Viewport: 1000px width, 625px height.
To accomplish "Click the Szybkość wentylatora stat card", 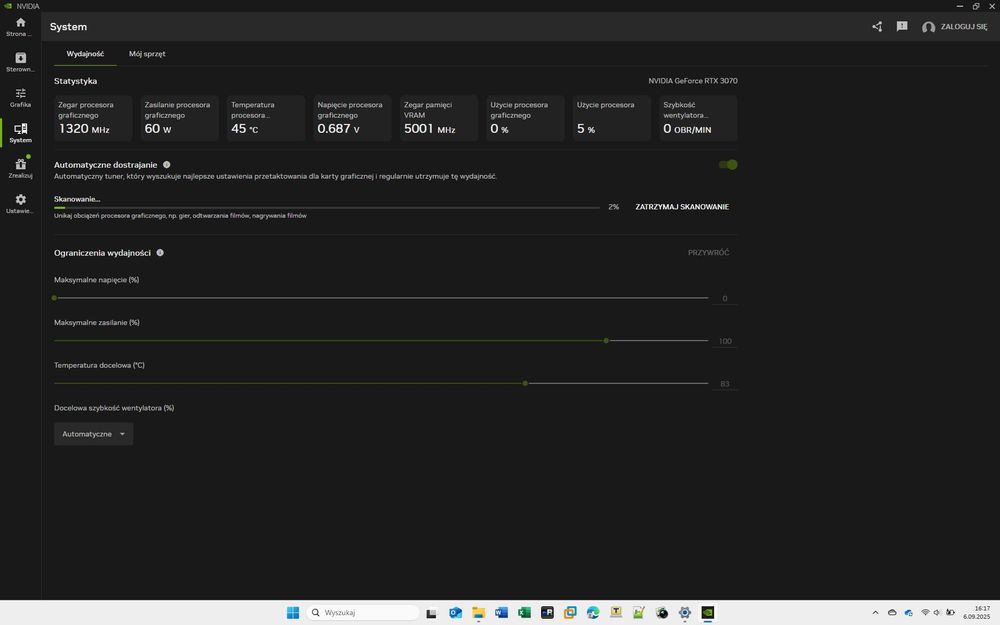I will (698, 118).
